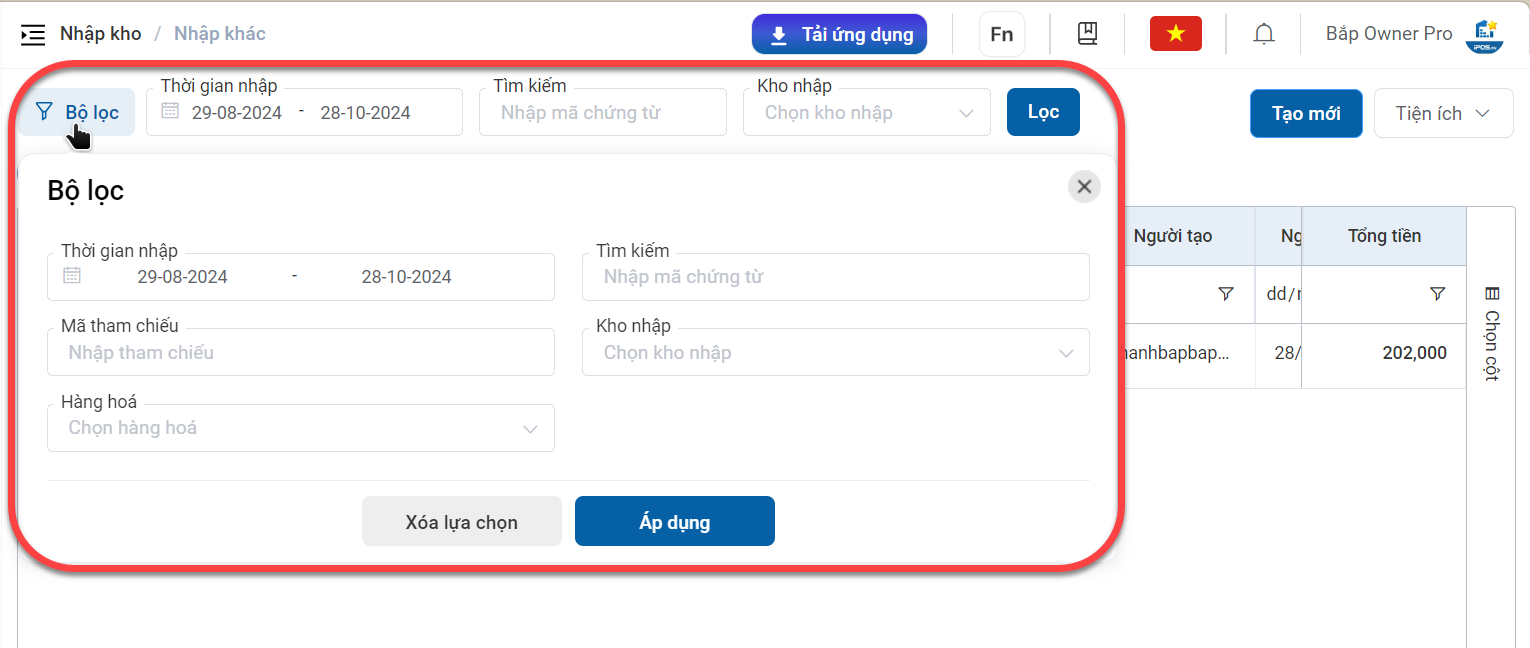
Task: Expand top bar Chọn kho nhập dropdown
Action: [867, 113]
